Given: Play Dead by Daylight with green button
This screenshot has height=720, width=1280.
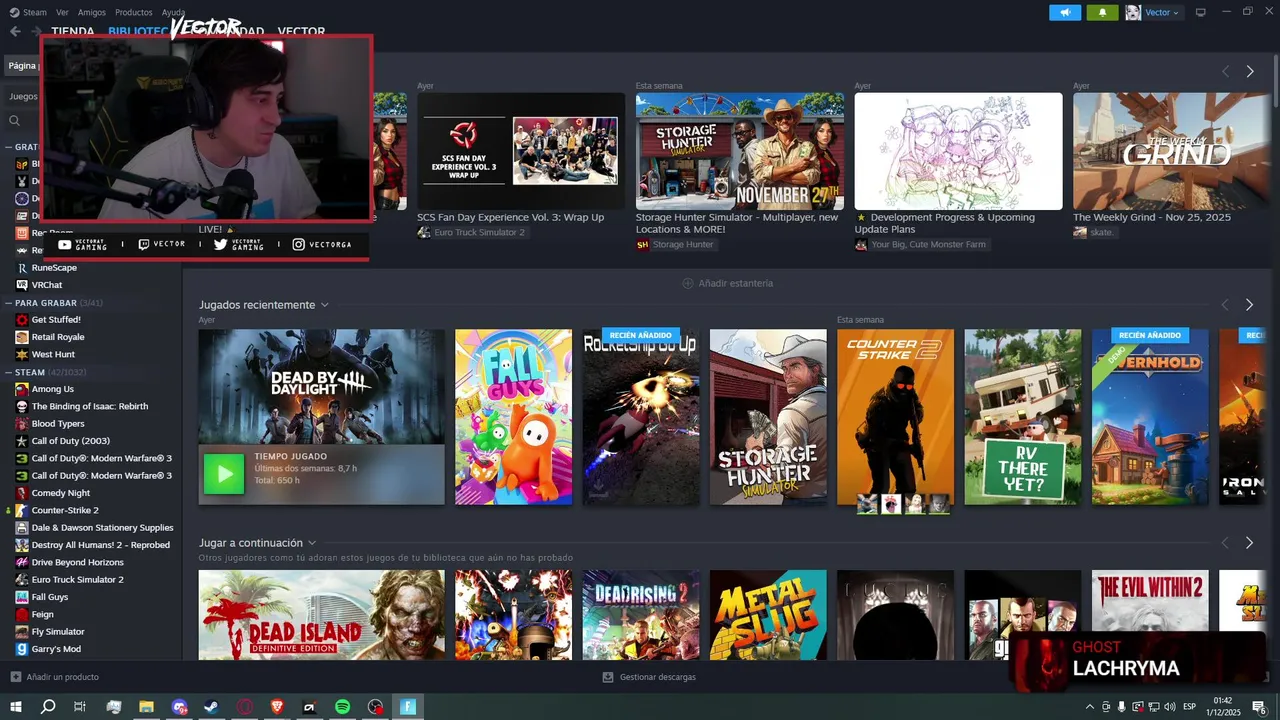Looking at the screenshot, I should [x=223, y=474].
